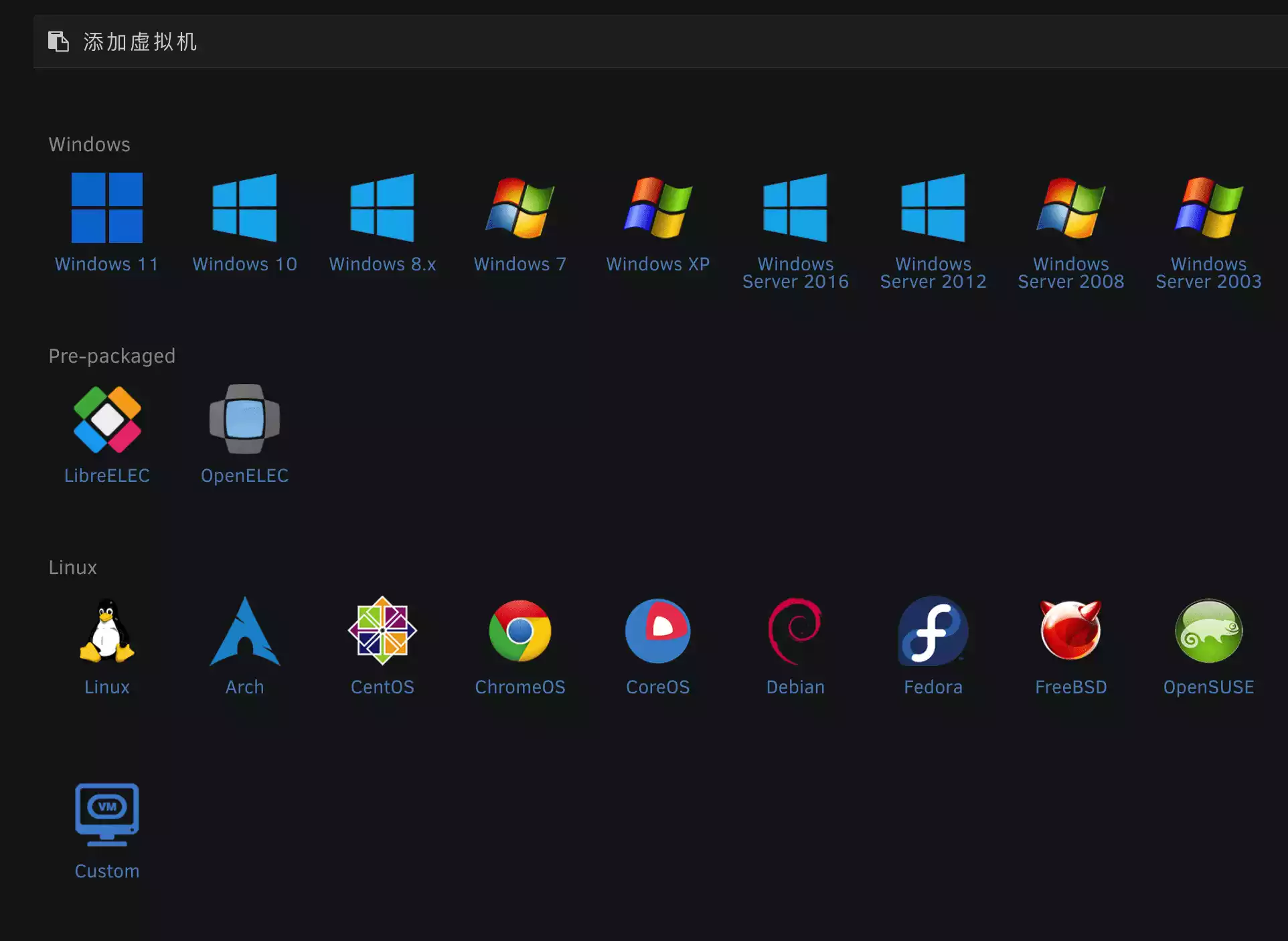
Task: Choose the OpenELEC pre-packaged icon
Action: (x=244, y=420)
